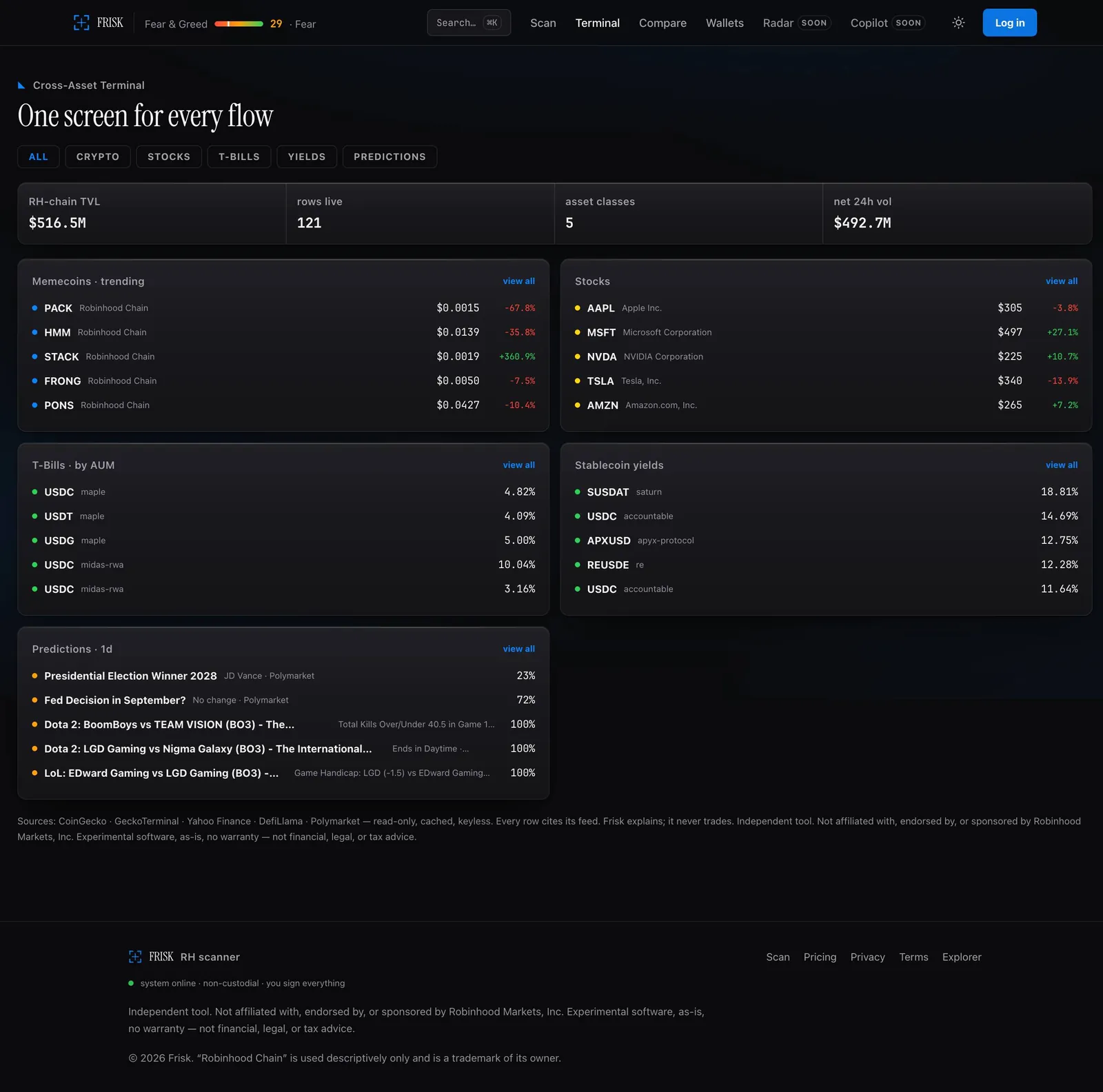
Task: Click the Log in button
Action: pos(1010,23)
